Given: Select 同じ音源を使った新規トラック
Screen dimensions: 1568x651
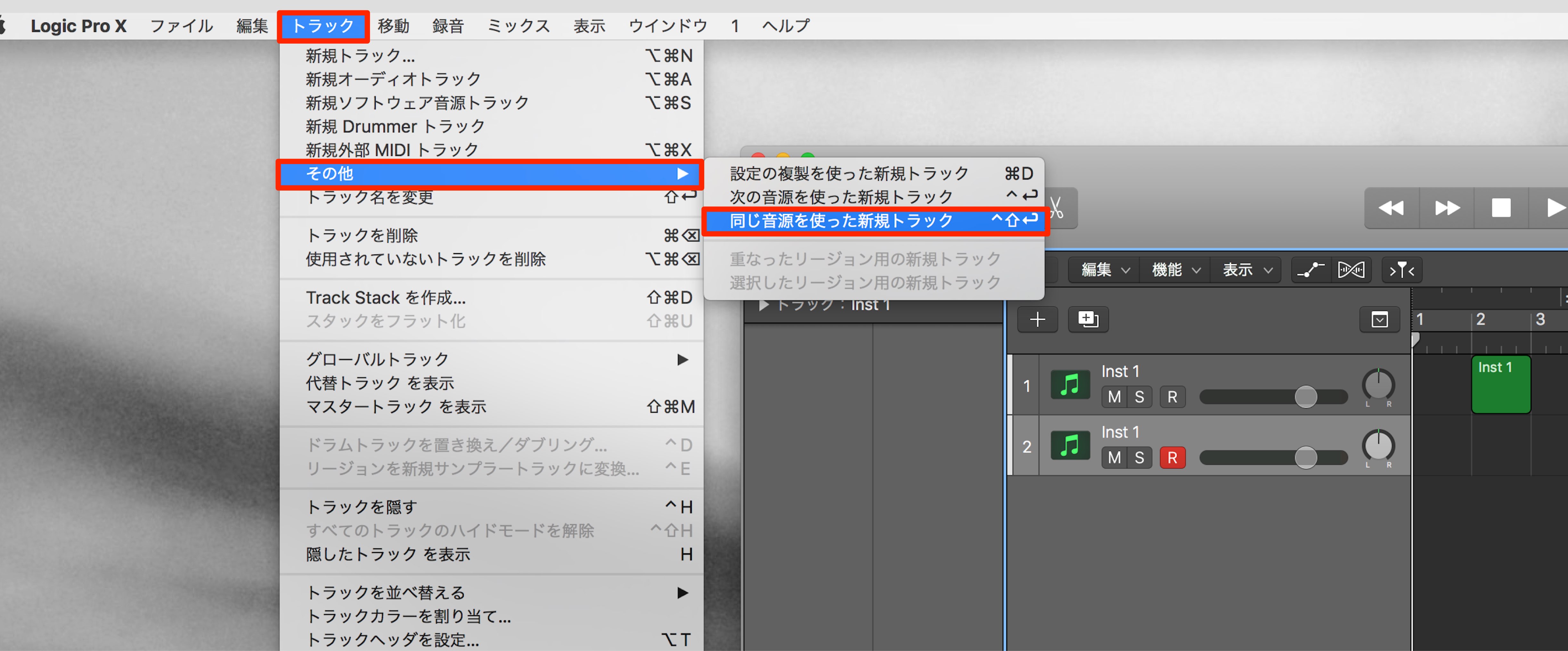Looking at the screenshot, I should click(874, 220).
